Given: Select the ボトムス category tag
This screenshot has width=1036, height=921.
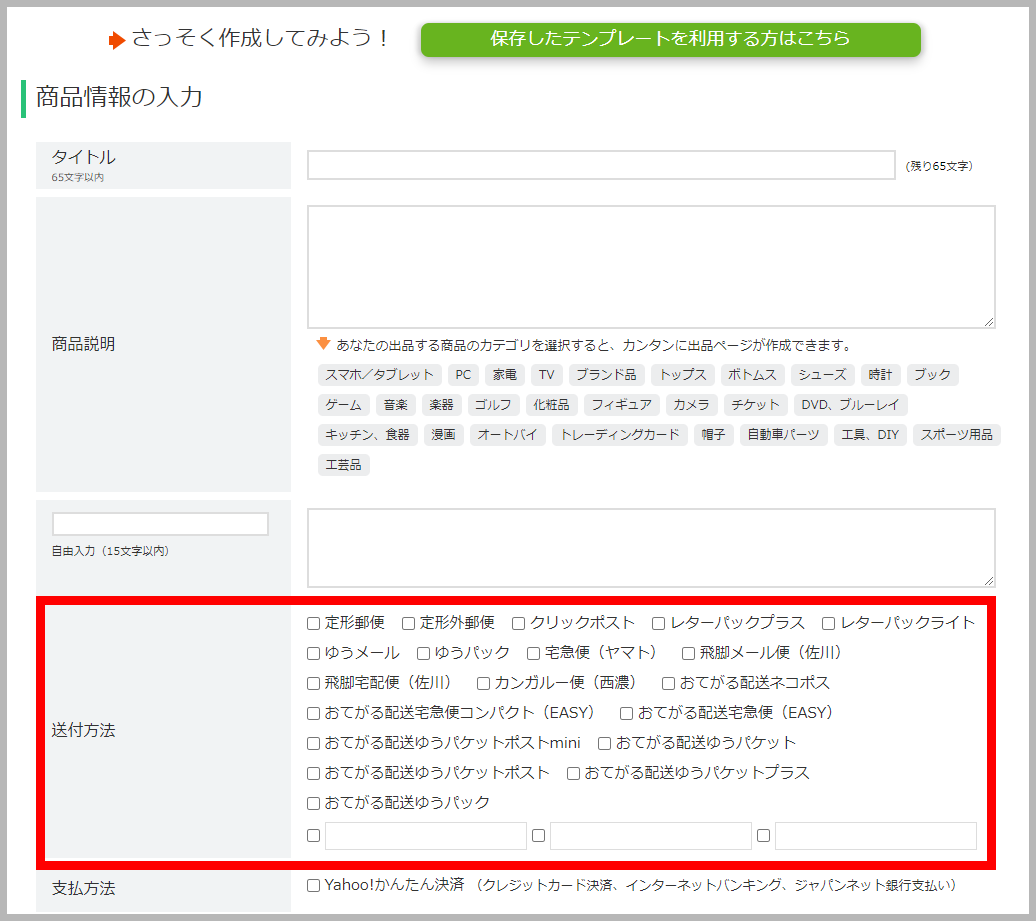Looking at the screenshot, I should pos(753,375).
